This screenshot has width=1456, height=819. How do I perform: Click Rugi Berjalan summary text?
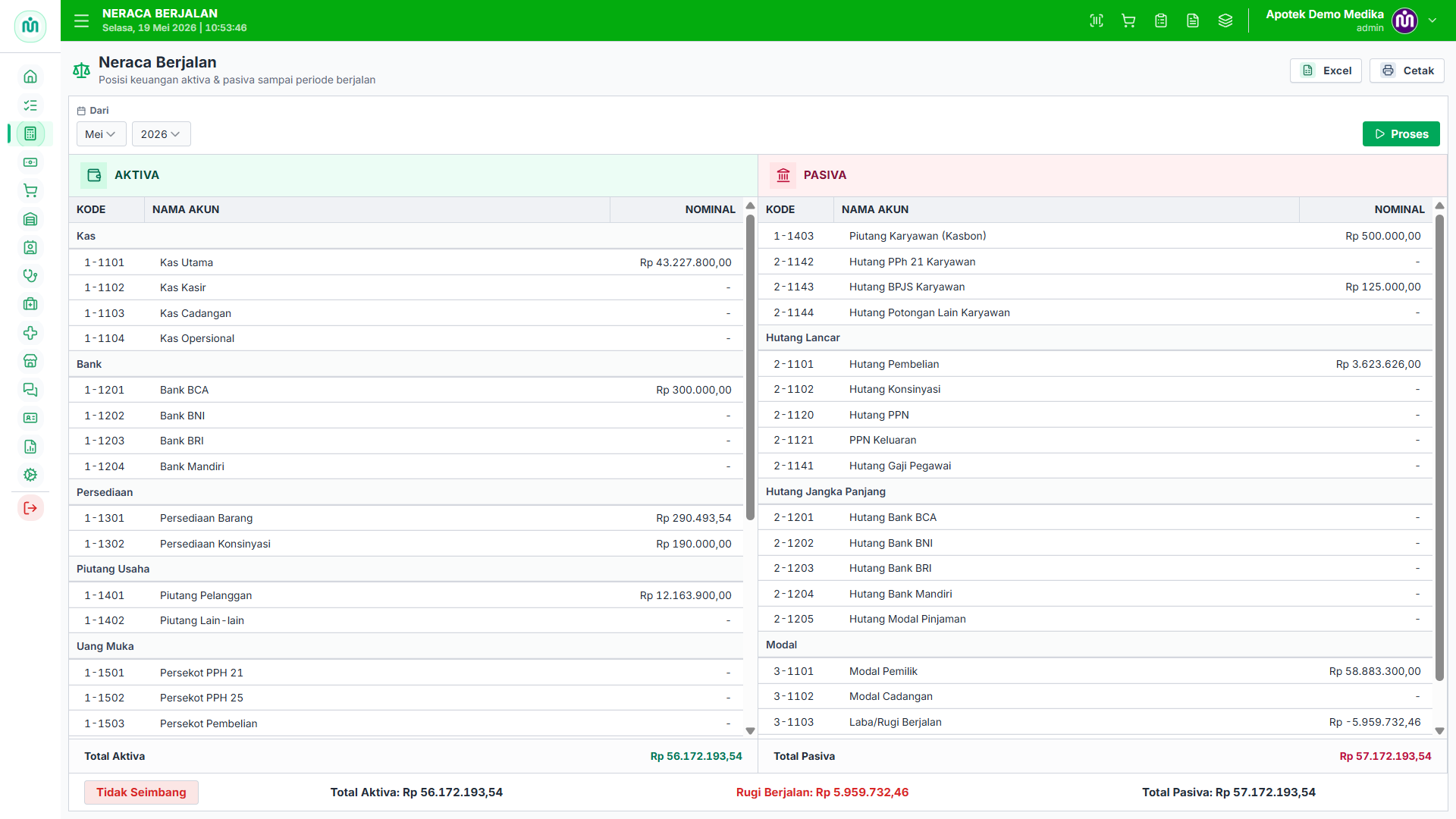pos(822,792)
